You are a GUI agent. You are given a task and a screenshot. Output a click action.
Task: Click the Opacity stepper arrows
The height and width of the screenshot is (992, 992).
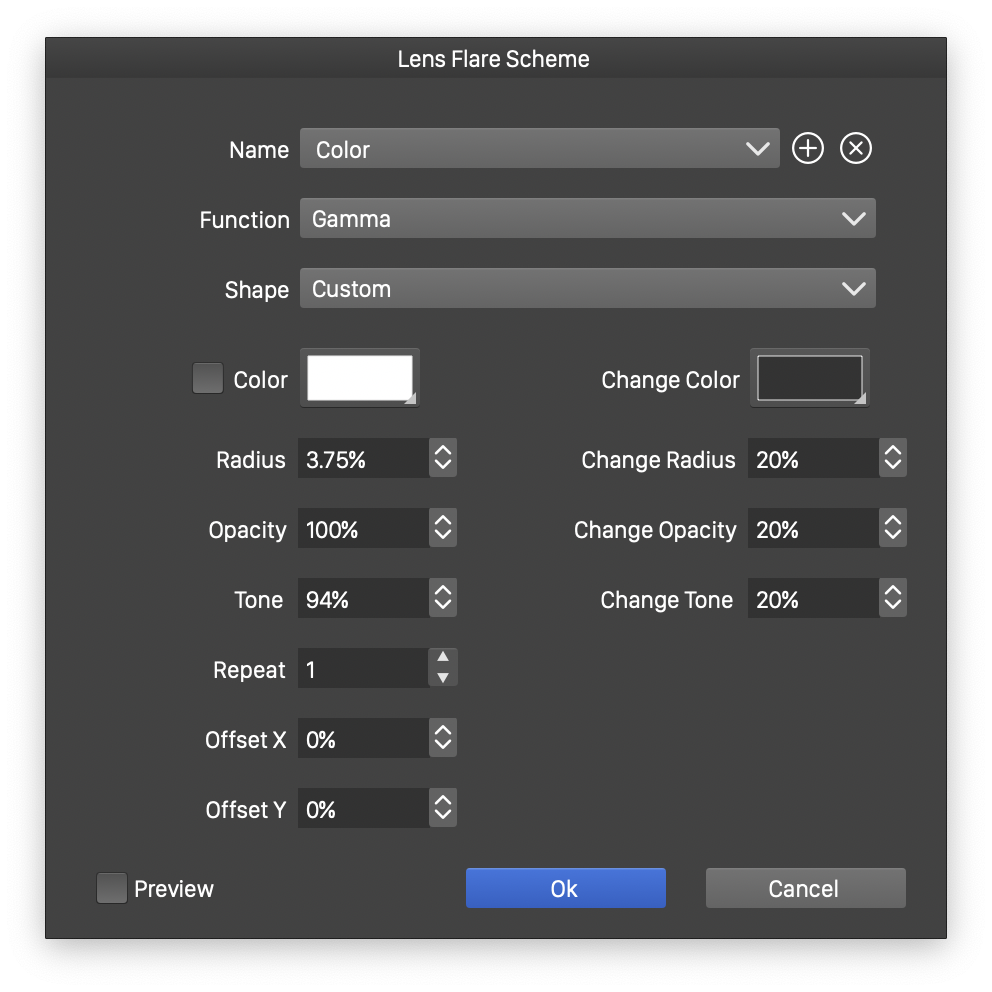[443, 529]
